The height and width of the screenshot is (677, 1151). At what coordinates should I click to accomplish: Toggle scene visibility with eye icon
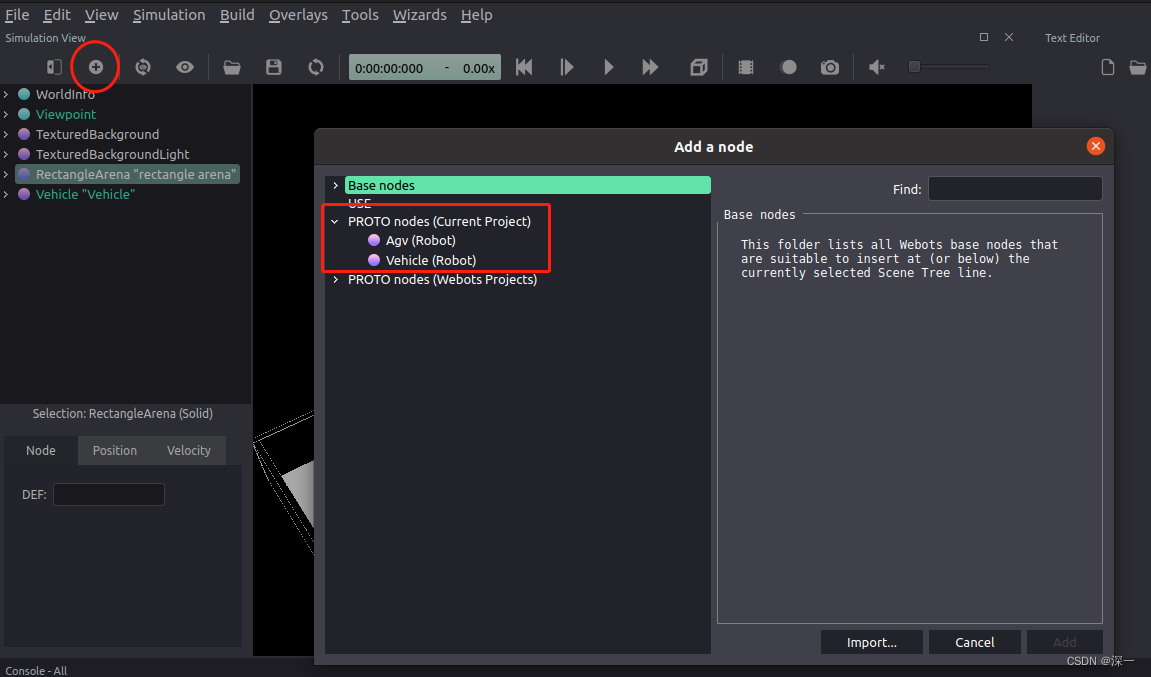click(184, 66)
